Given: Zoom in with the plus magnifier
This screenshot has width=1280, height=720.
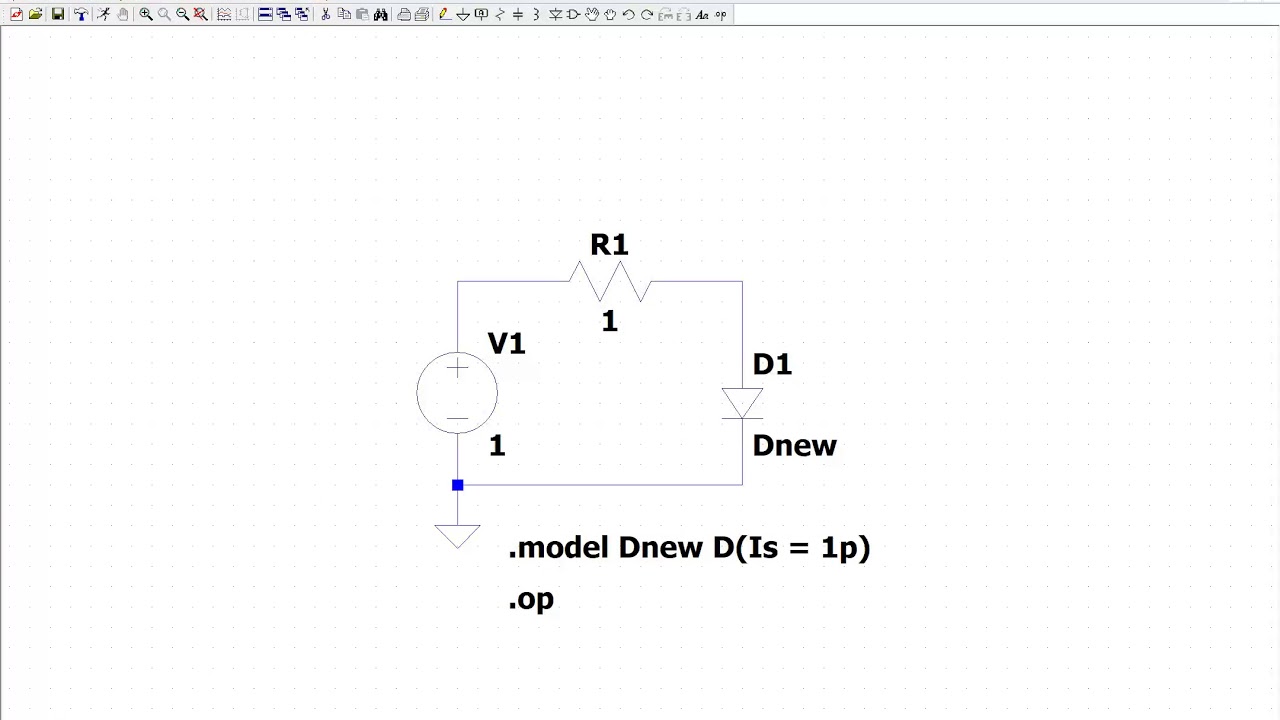Looking at the screenshot, I should [x=146, y=14].
